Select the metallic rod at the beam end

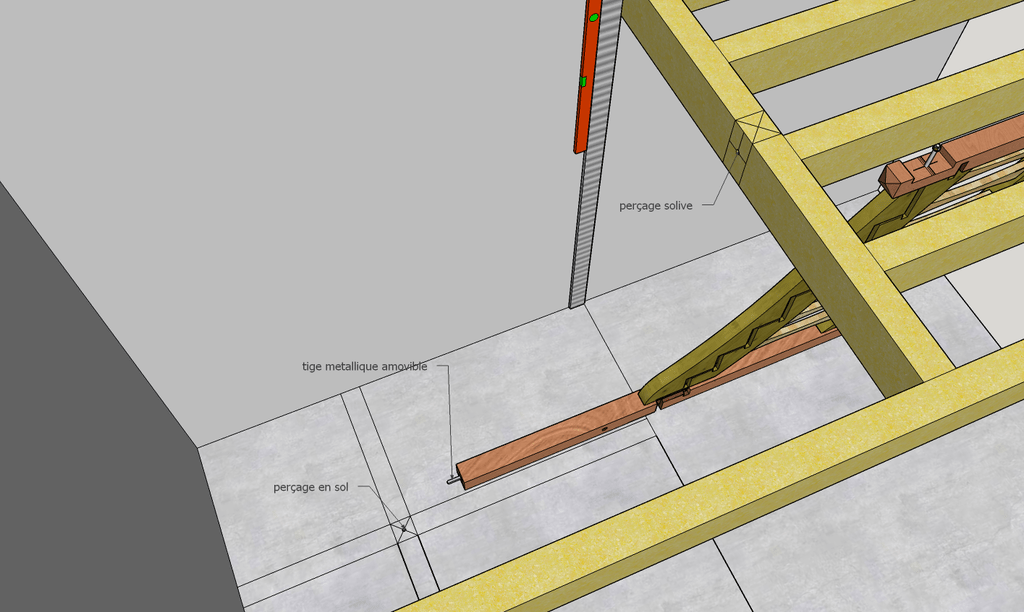(x=452, y=481)
